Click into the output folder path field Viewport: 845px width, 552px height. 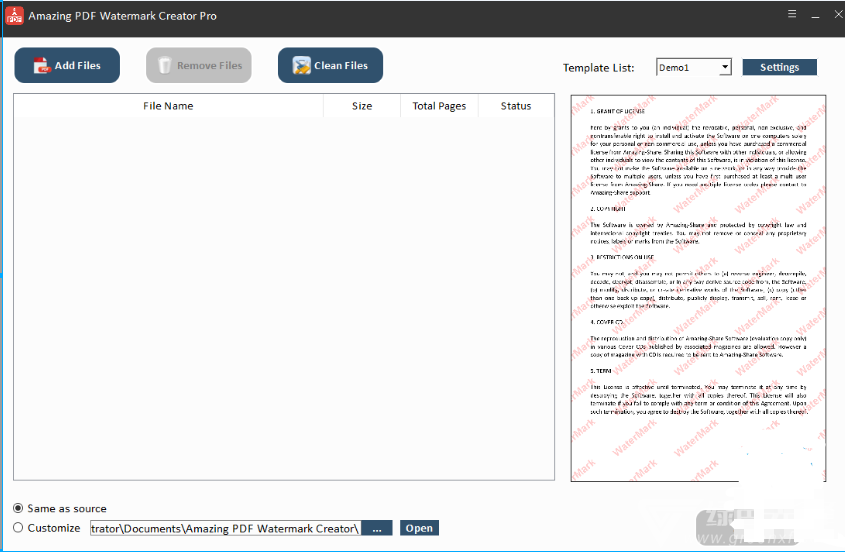tap(225, 528)
